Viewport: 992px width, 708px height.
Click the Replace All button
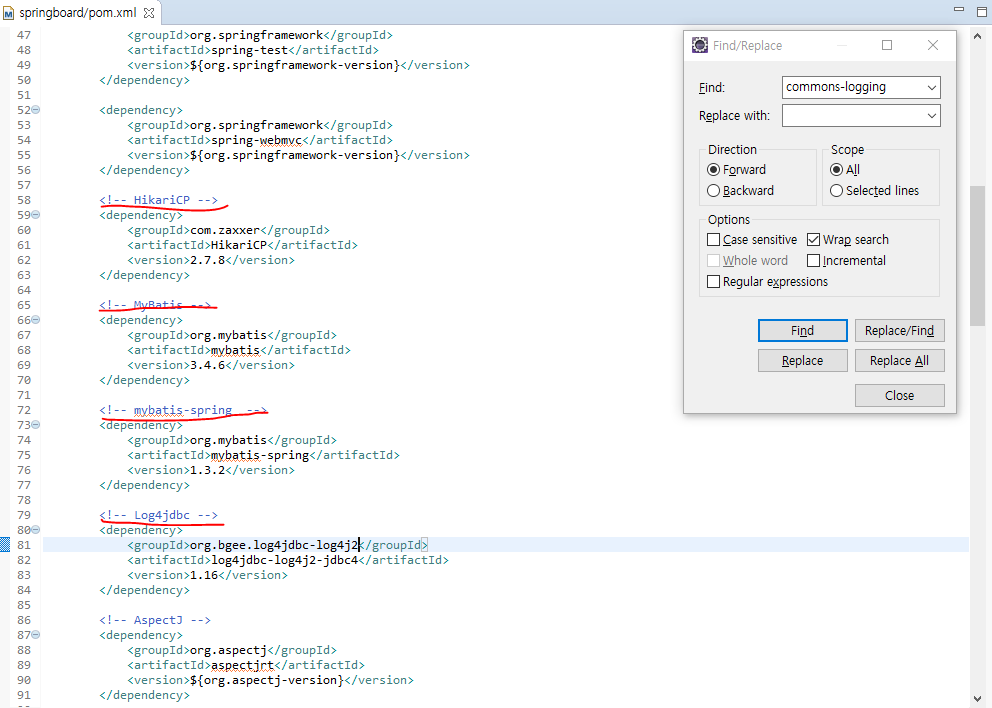(899, 361)
